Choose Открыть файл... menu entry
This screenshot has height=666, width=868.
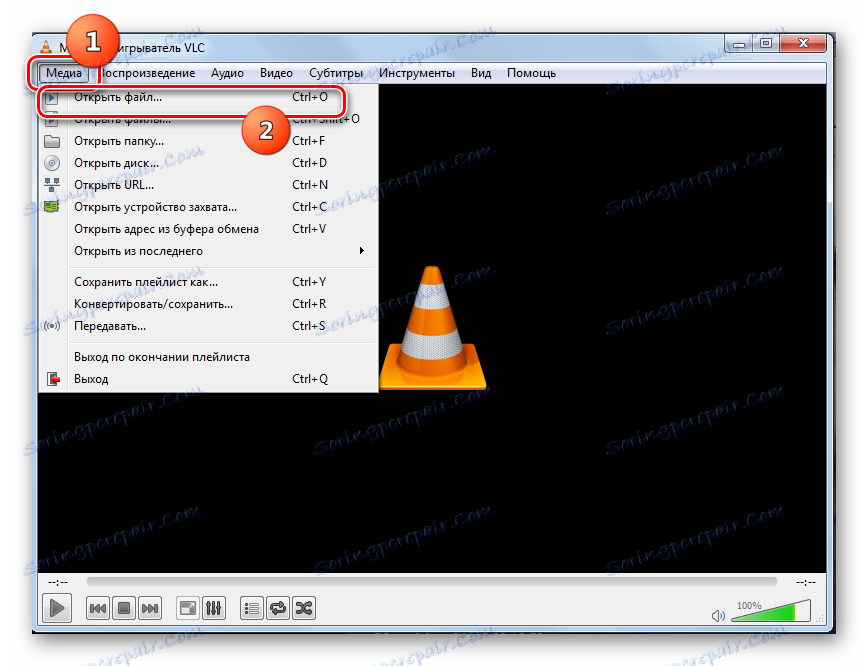209,97
